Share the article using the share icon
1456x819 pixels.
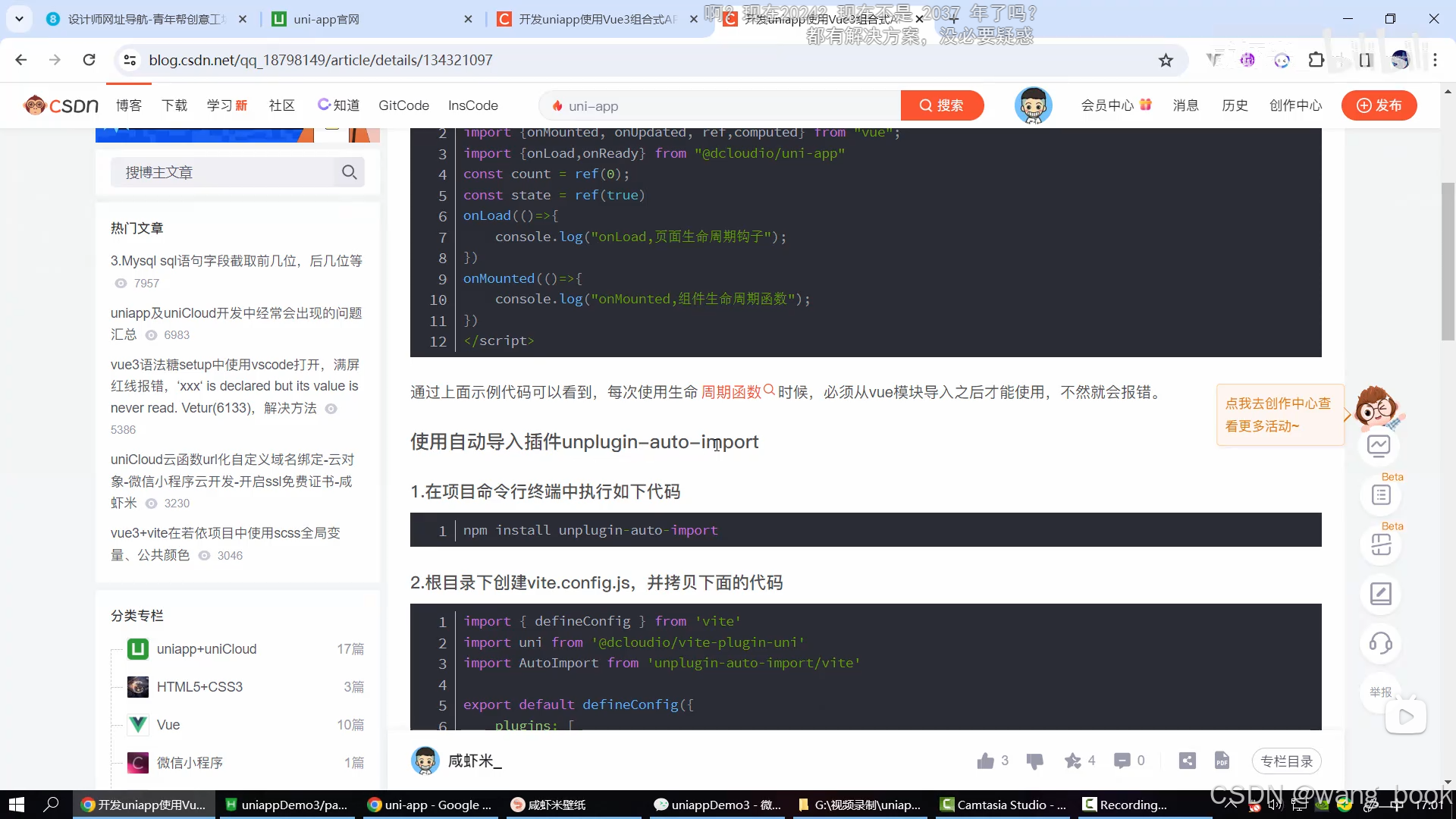click(x=1188, y=761)
